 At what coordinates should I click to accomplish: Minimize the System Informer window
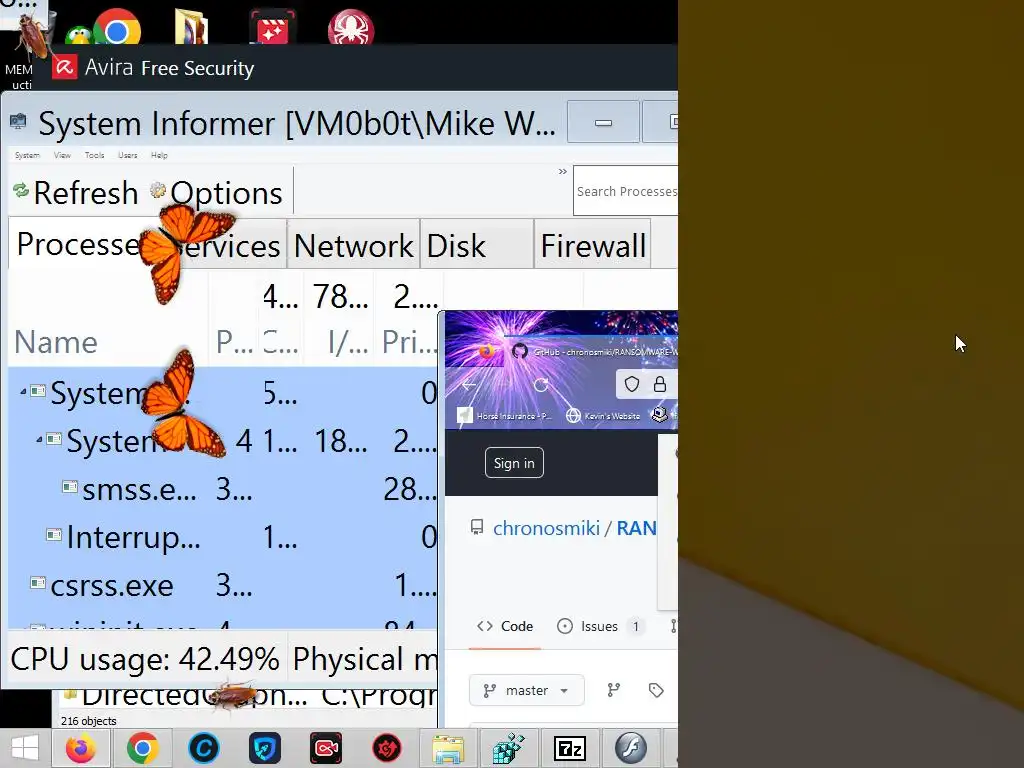603,122
